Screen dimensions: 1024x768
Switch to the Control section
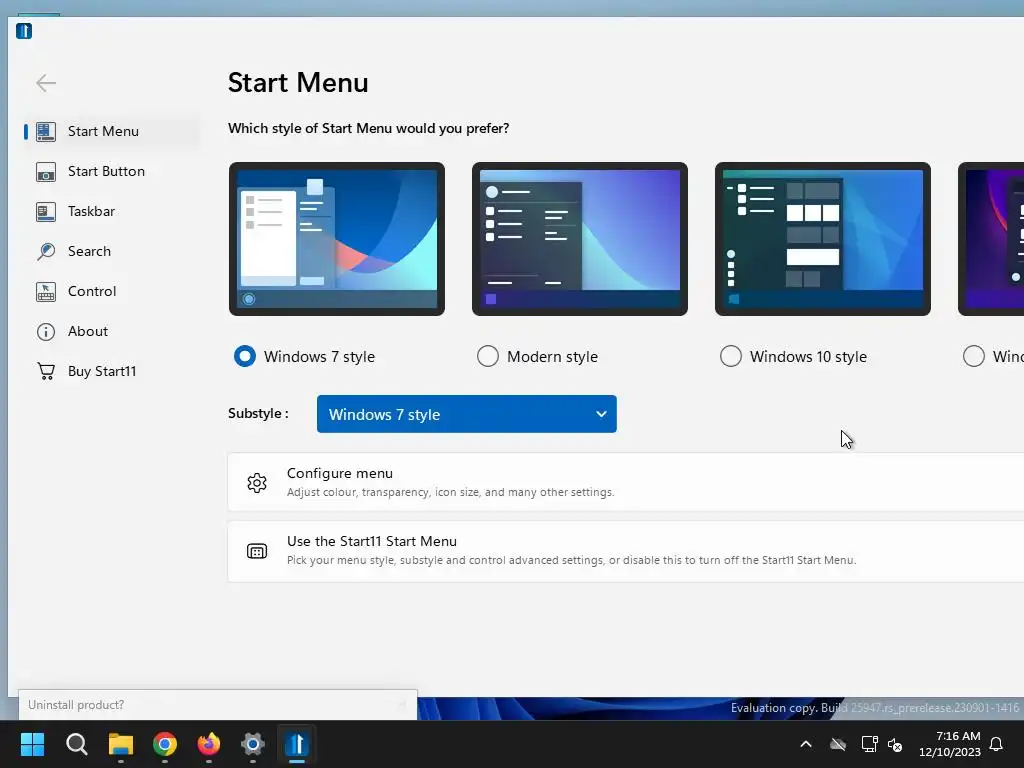[111, 291]
